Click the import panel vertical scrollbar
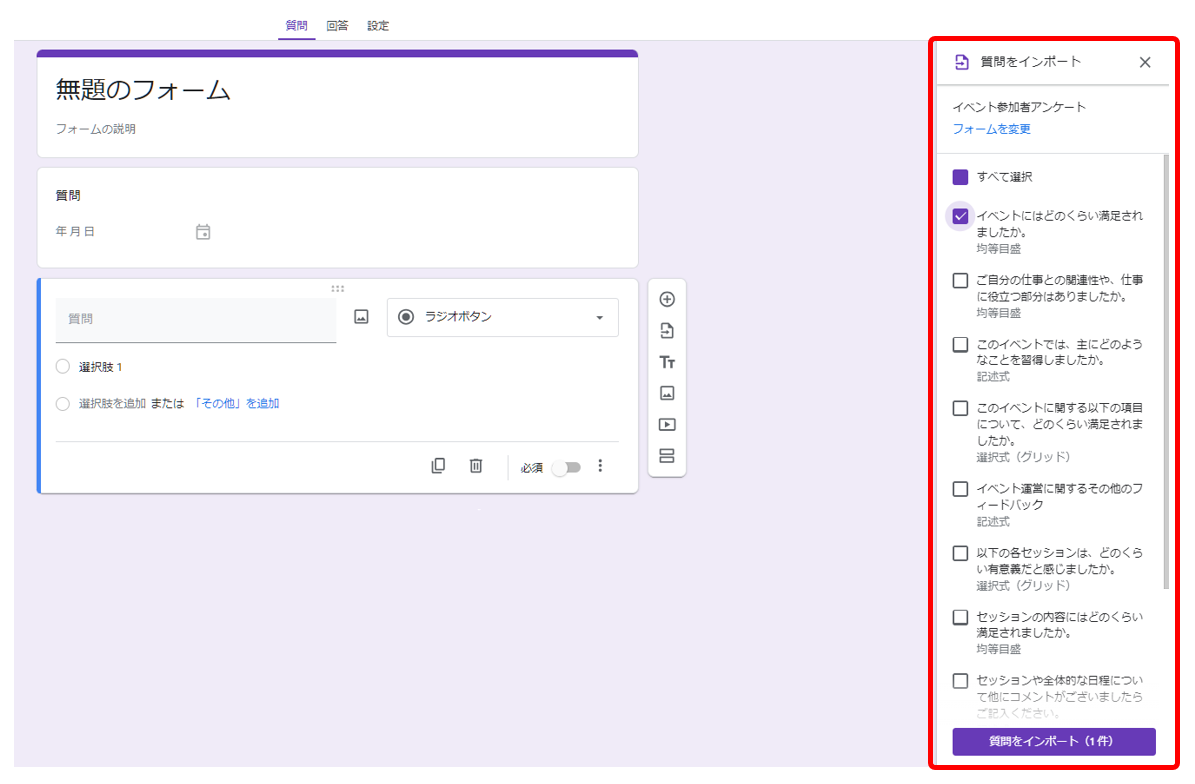This screenshot has height=784, width=1195. 1165,372
